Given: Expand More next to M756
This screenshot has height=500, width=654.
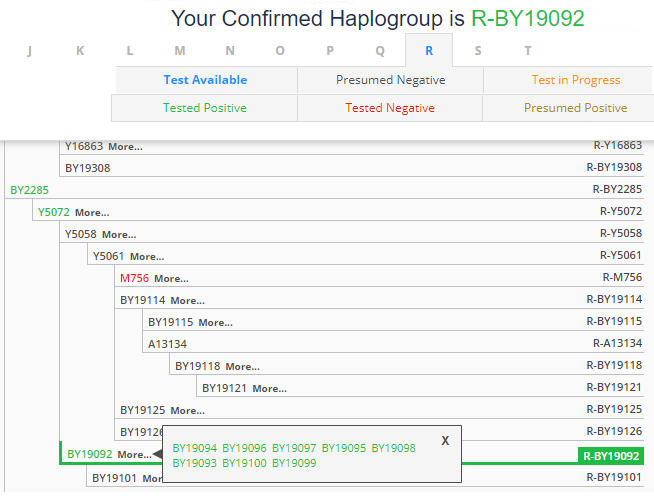Looking at the screenshot, I should 171,278.
